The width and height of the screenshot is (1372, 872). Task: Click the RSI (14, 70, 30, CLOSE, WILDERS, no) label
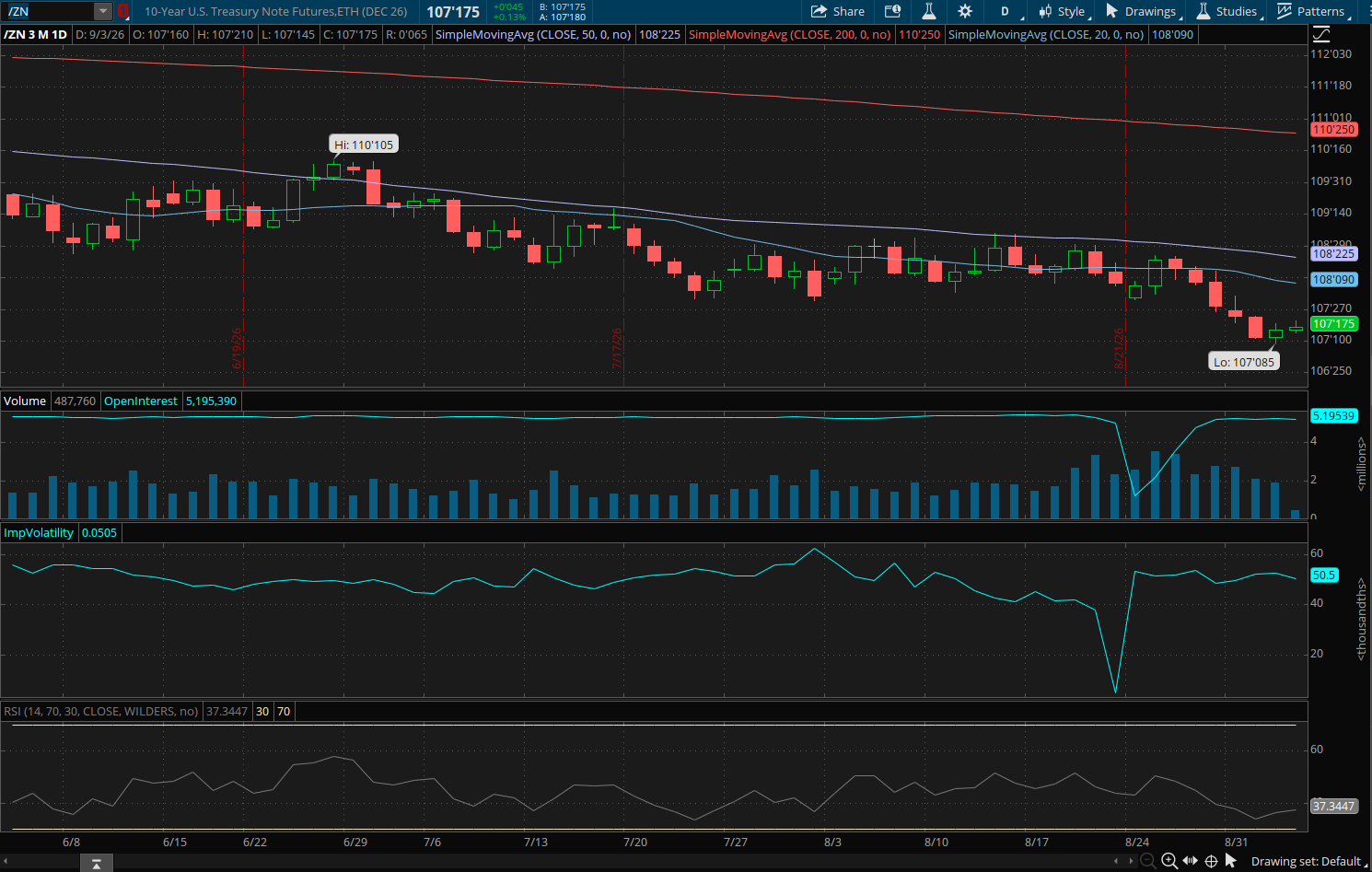pyautogui.click(x=101, y=711)
